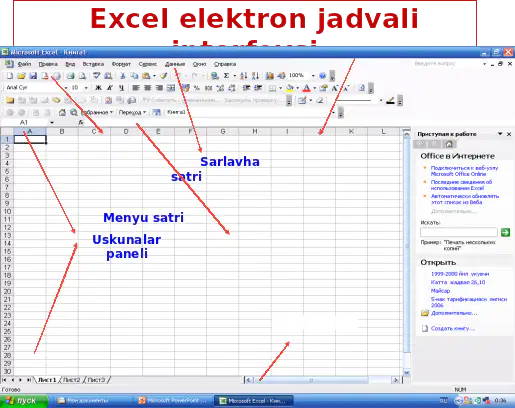Click the AutoSum sigma icon

pos(226,76)
